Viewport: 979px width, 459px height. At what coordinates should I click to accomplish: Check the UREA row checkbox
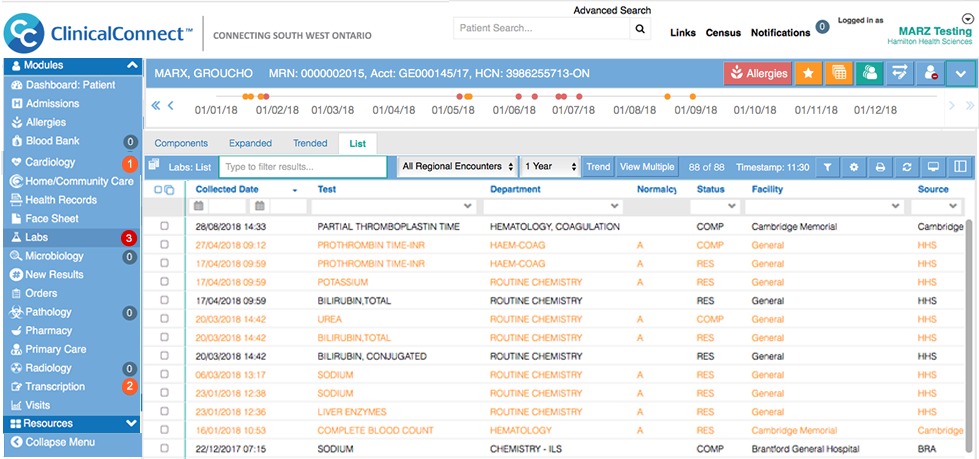(164, 318)
